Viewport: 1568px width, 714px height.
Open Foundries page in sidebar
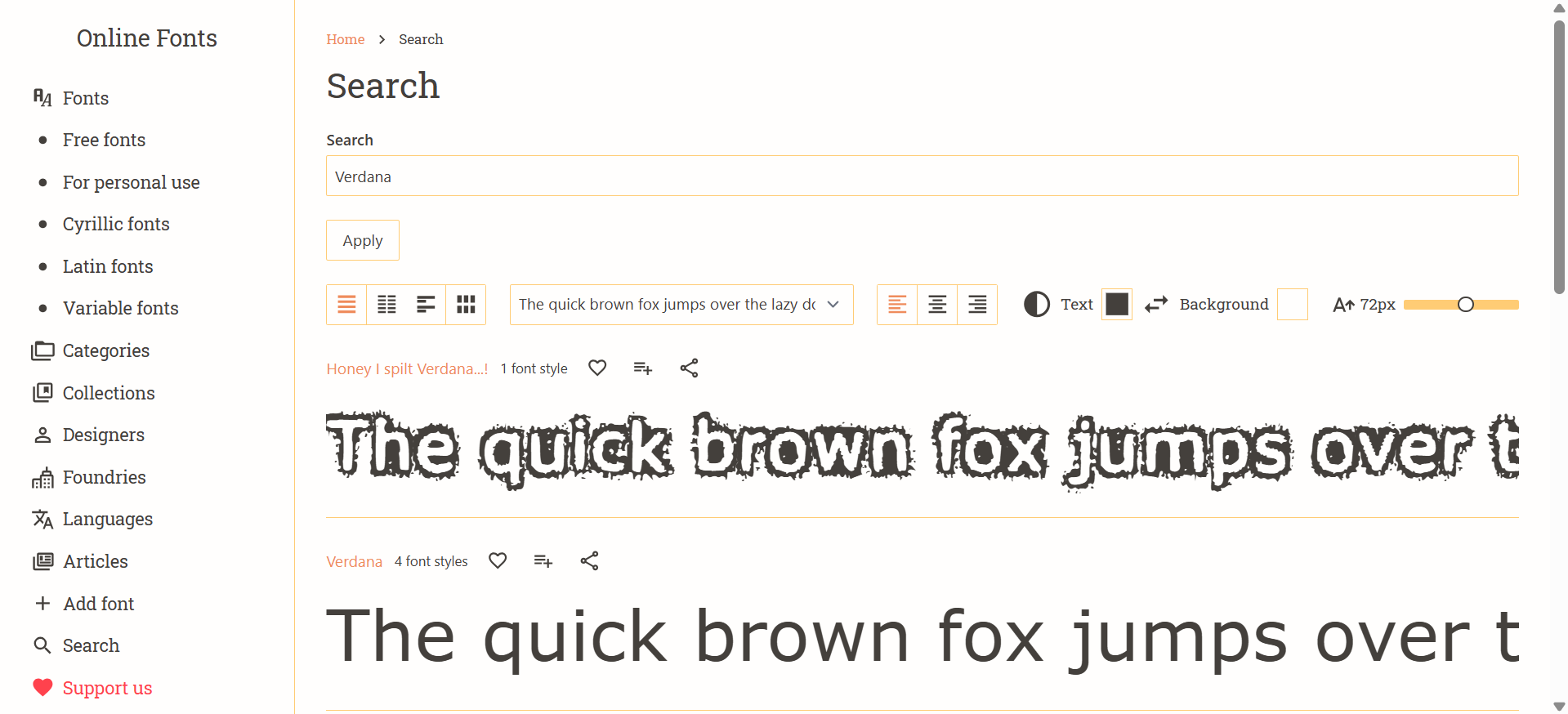(104, 477)
